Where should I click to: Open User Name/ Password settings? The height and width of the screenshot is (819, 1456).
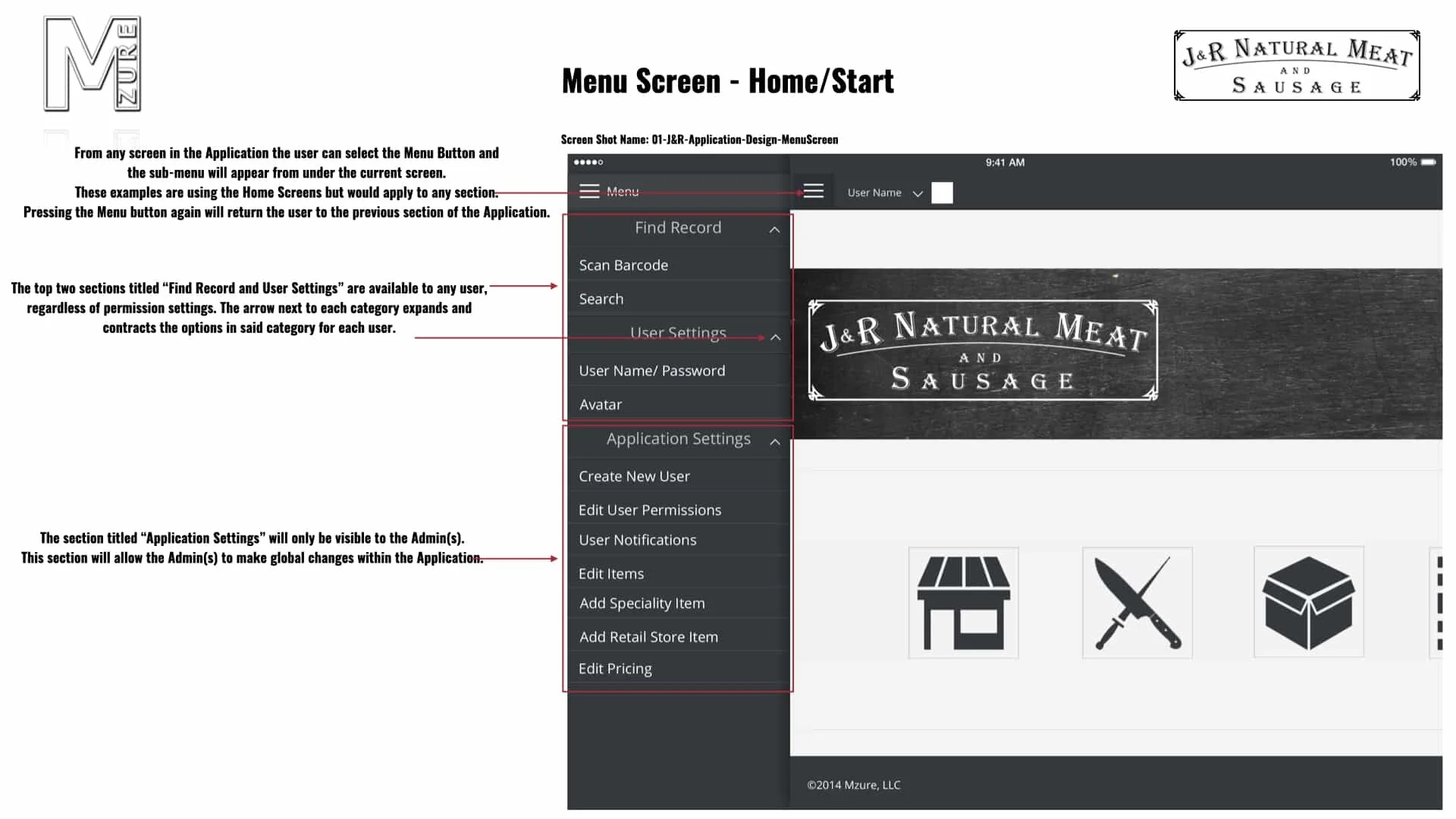[651, 371]
